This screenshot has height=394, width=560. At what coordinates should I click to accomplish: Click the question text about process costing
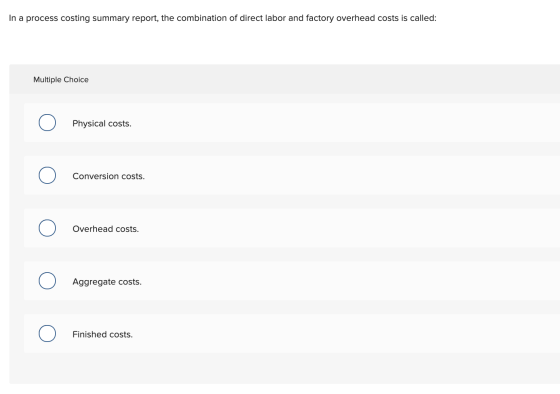222,18
